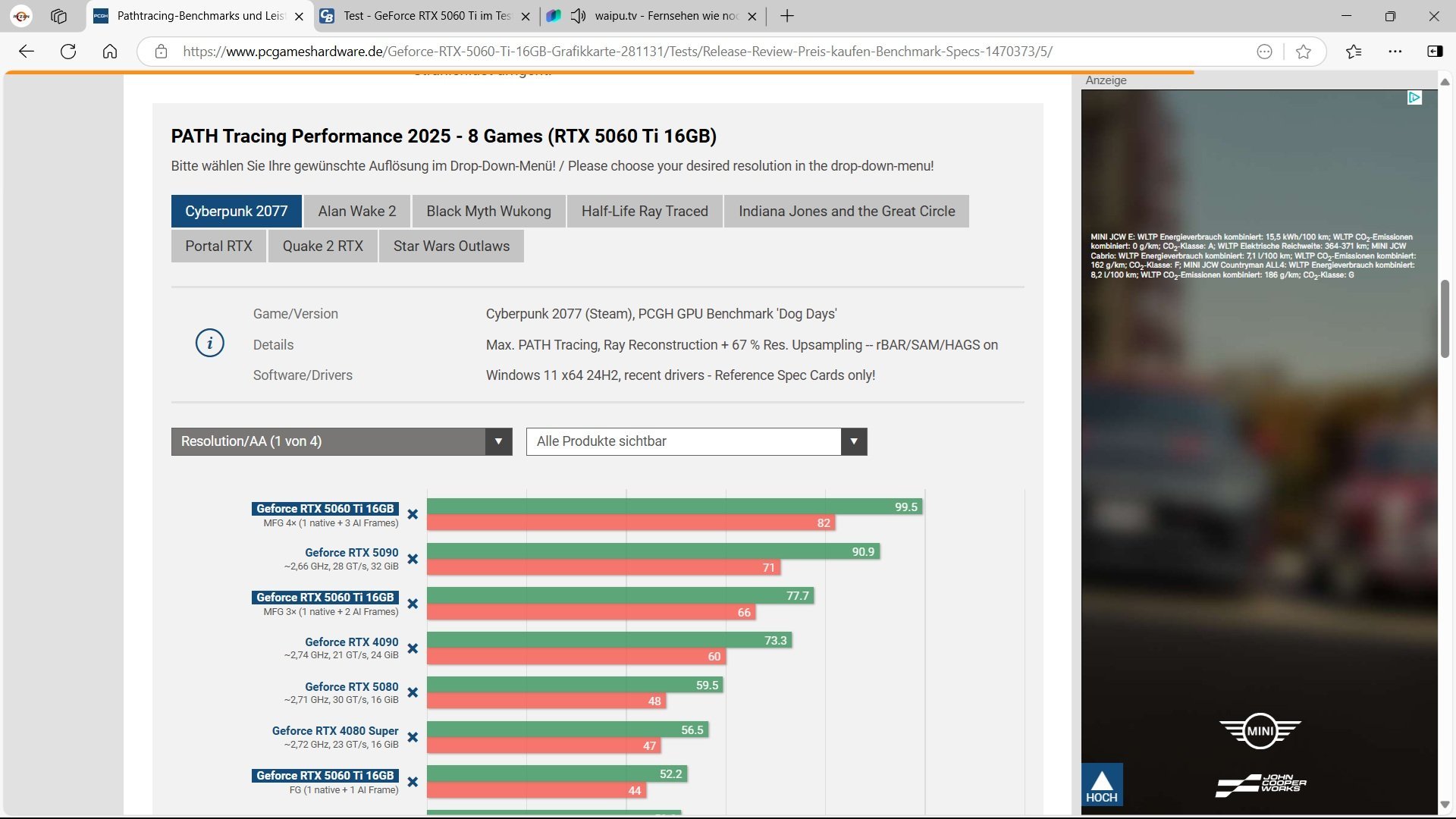Hide the Geforce RTX 5090 entry

[x=413, y=559]
